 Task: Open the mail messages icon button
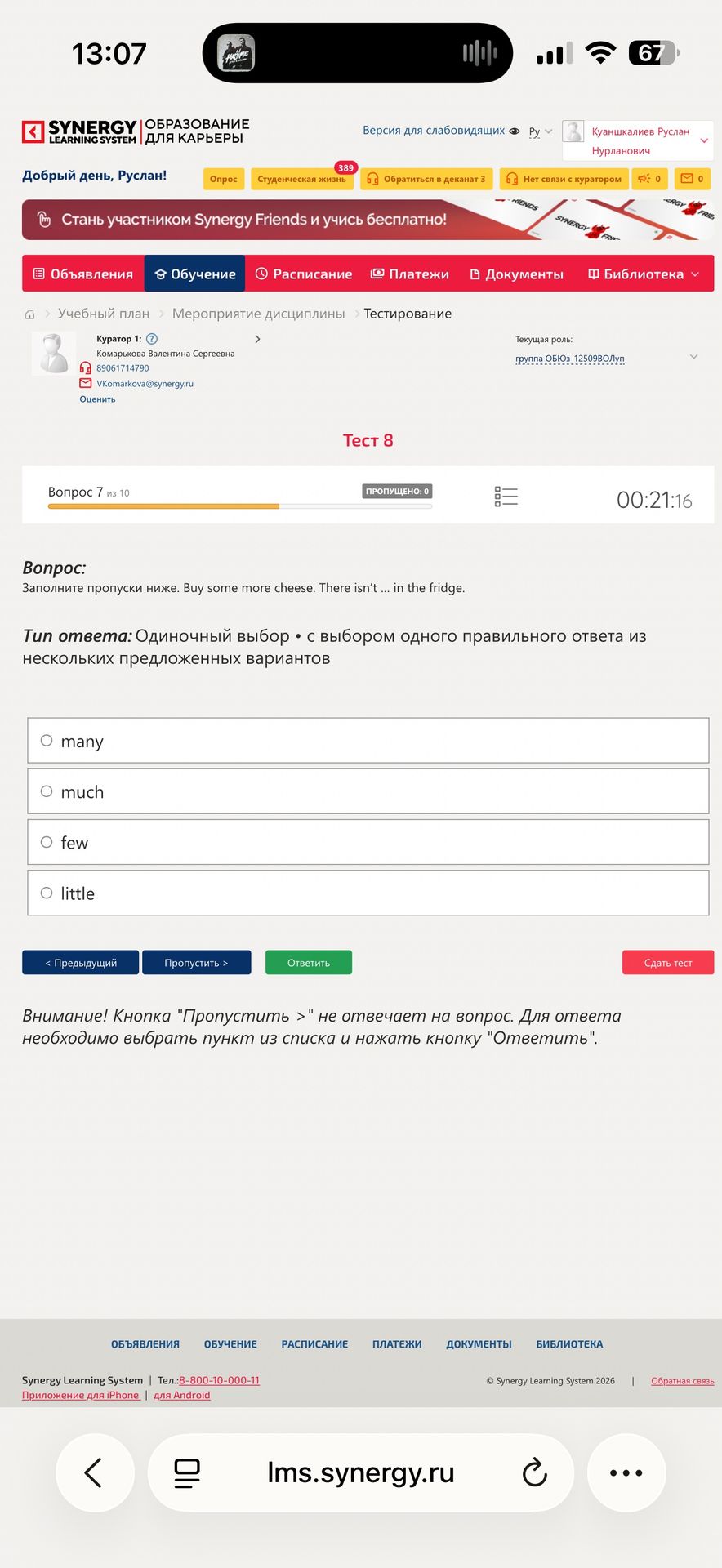pos(693,179)
